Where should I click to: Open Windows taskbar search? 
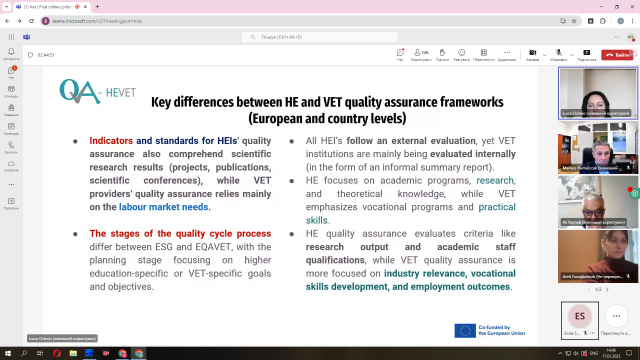point(24,353)
